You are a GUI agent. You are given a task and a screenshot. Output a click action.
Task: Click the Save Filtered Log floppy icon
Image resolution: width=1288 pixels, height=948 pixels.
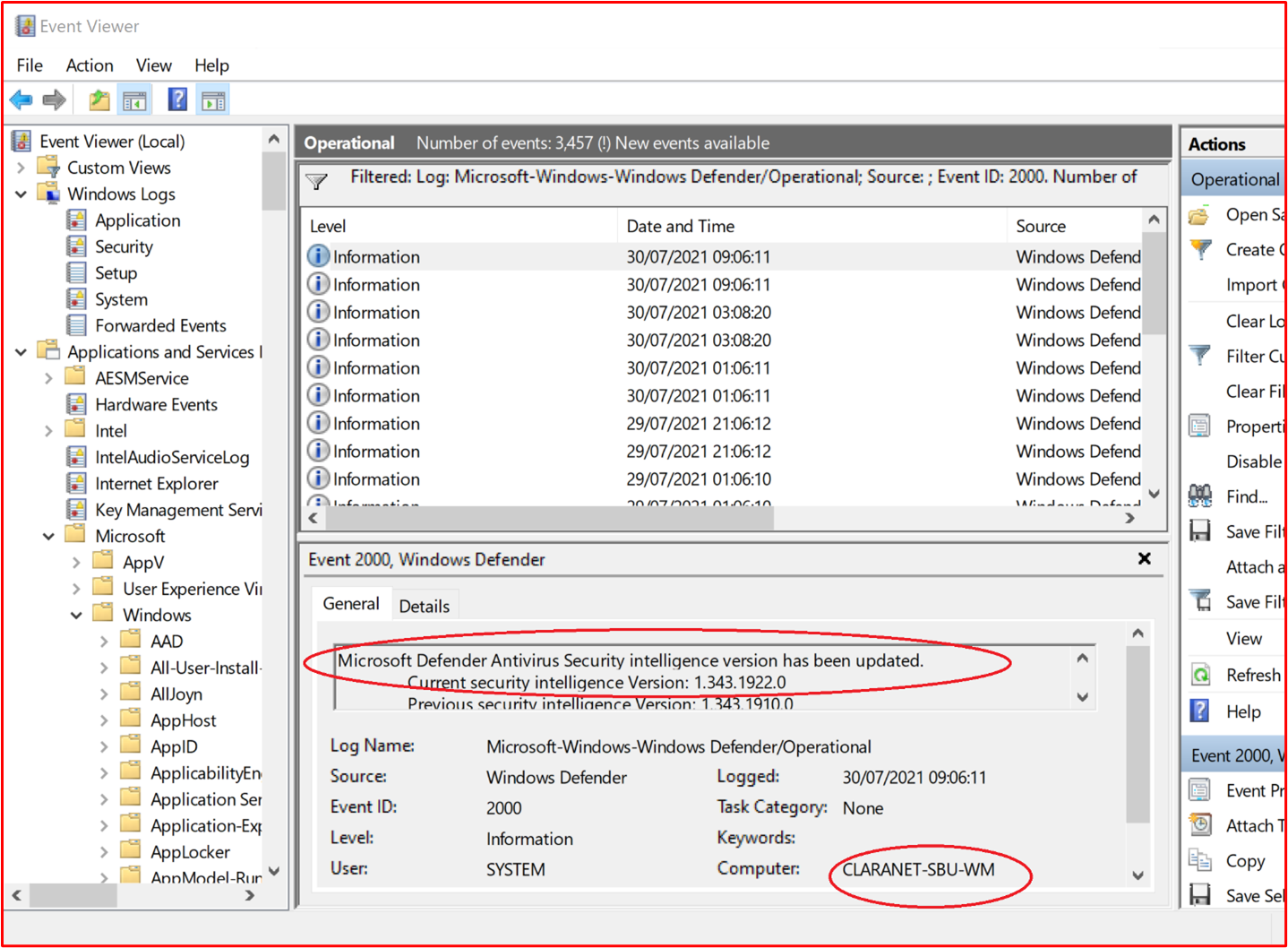[1200, 531]
